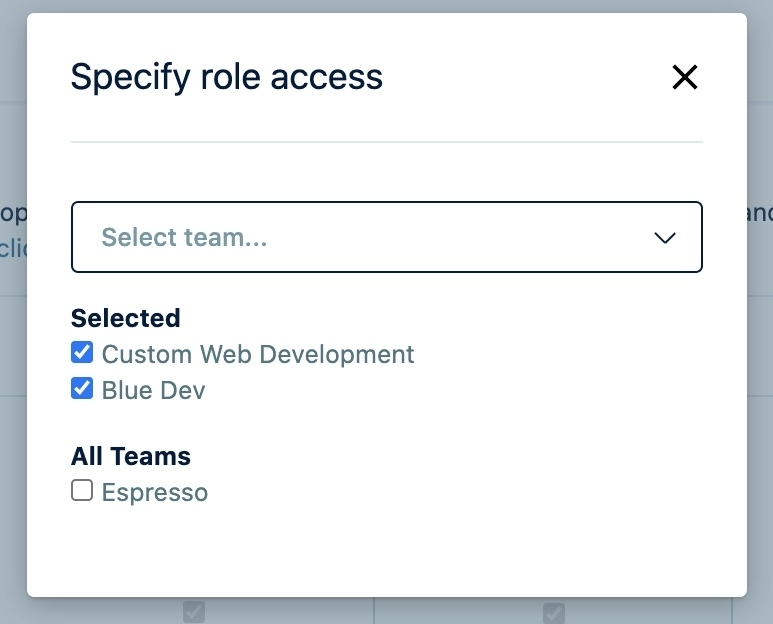Close the Specify role access dialog
This screenshot has height=624, width=773.
point(685,77)
